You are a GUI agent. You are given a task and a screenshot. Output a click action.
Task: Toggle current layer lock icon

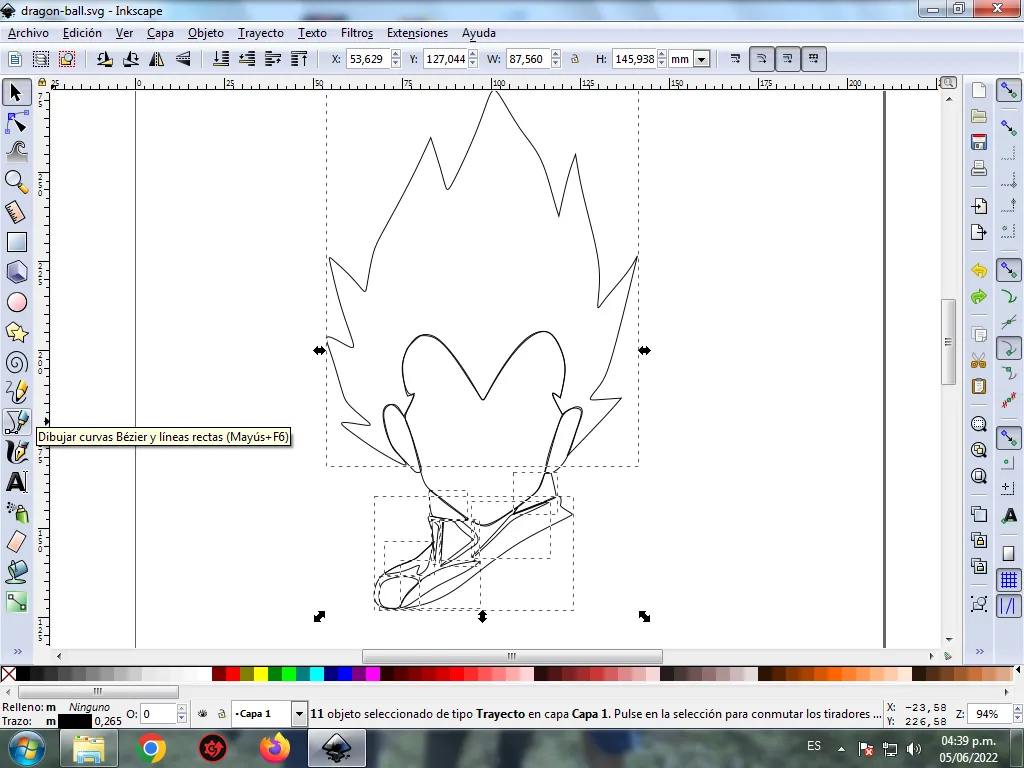pos(221,714)
